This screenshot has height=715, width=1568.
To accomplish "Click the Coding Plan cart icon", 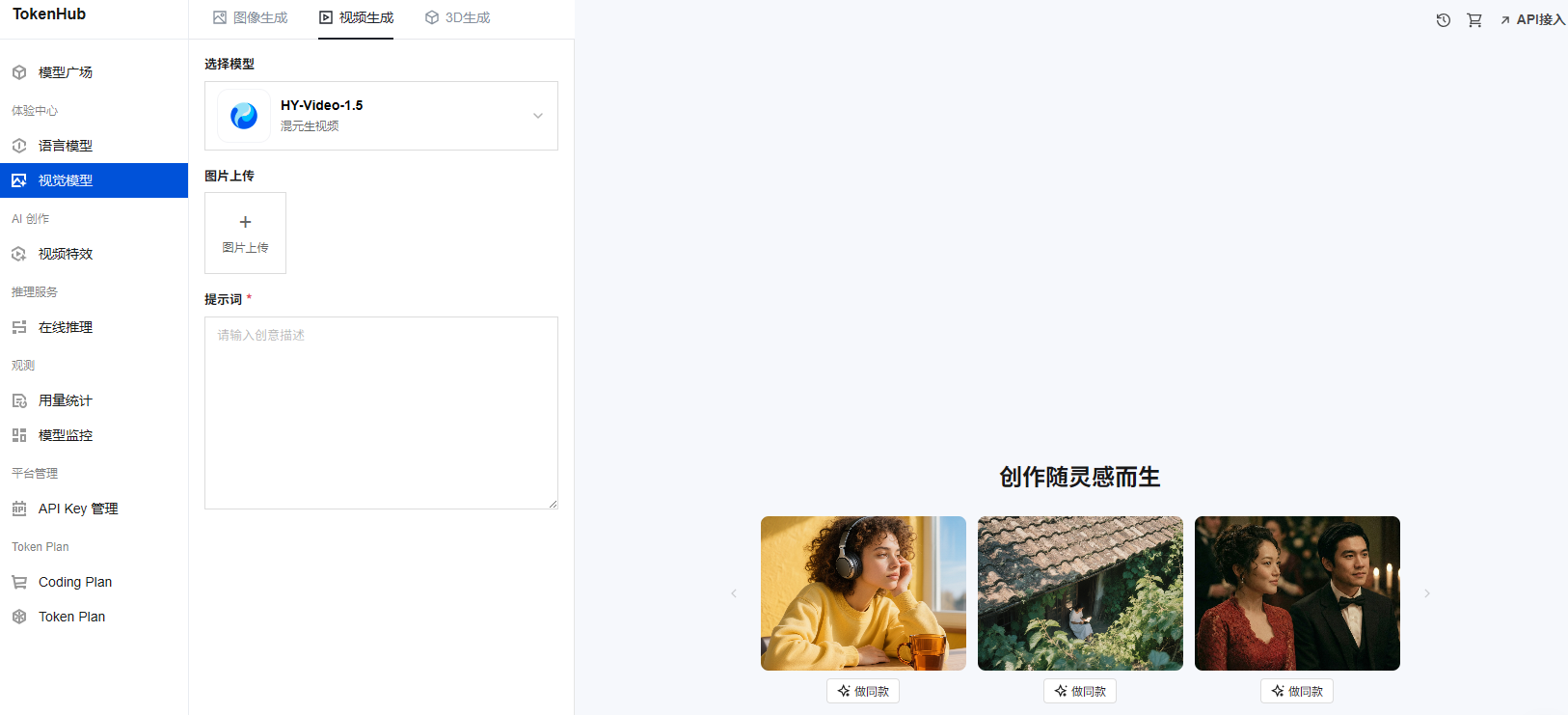I will (x=19, y=582).
